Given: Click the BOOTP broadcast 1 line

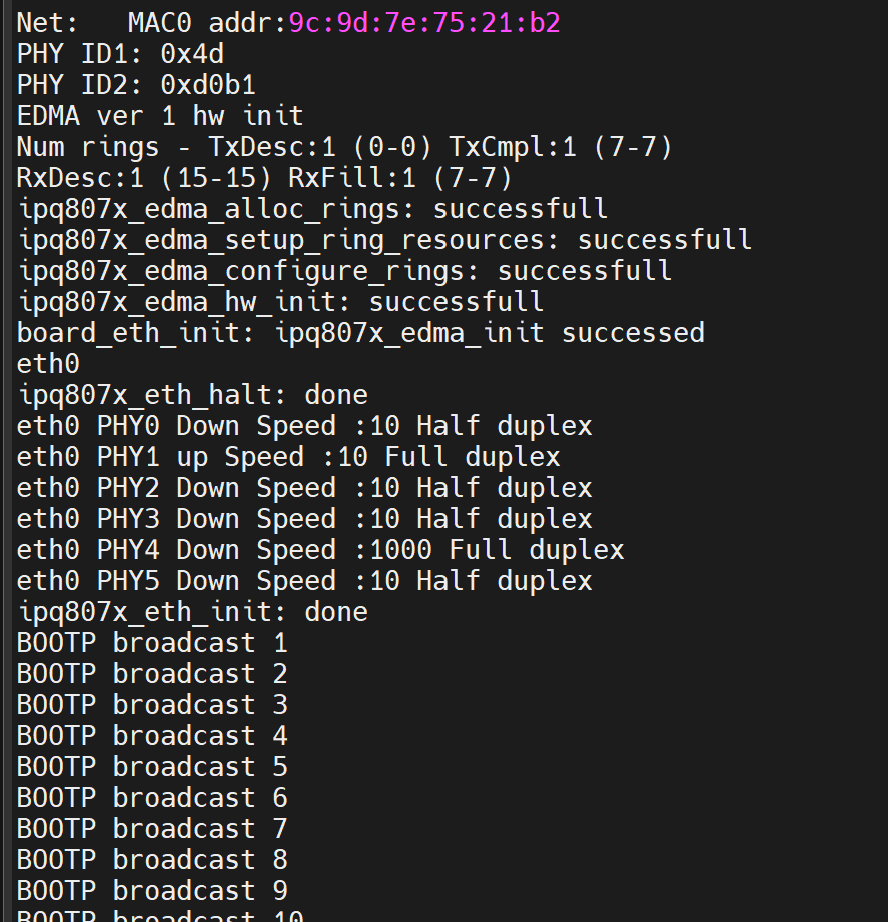Looking at the screenshot, I should (x=152, y=643).
